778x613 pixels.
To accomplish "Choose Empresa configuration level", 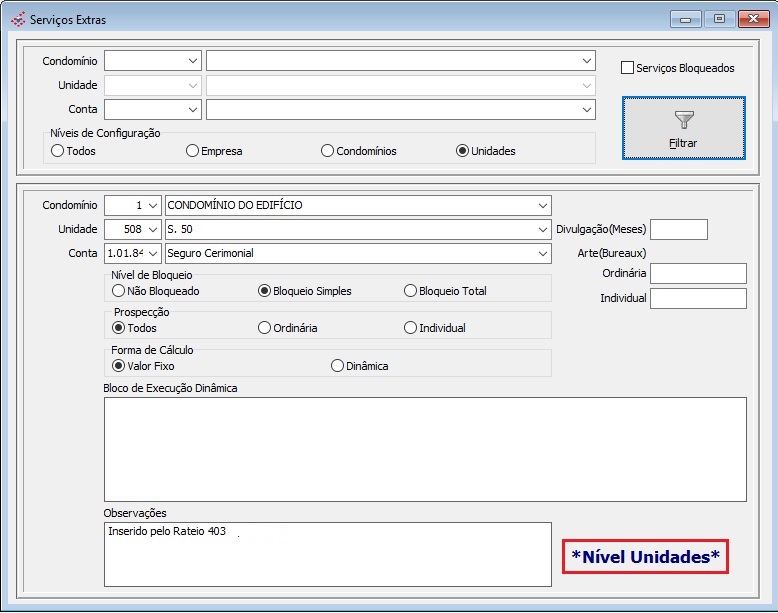I will point(193,151).
